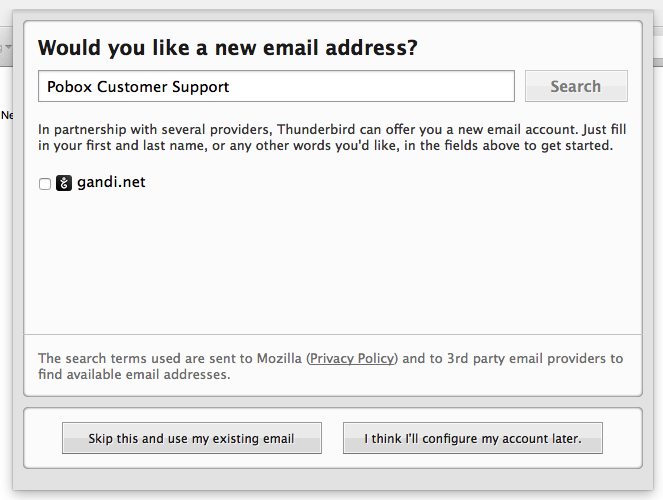Viewport: 663px width, 500px height.
Task: Click the bottom button panel between both buttons
Action: click(332, 438)
